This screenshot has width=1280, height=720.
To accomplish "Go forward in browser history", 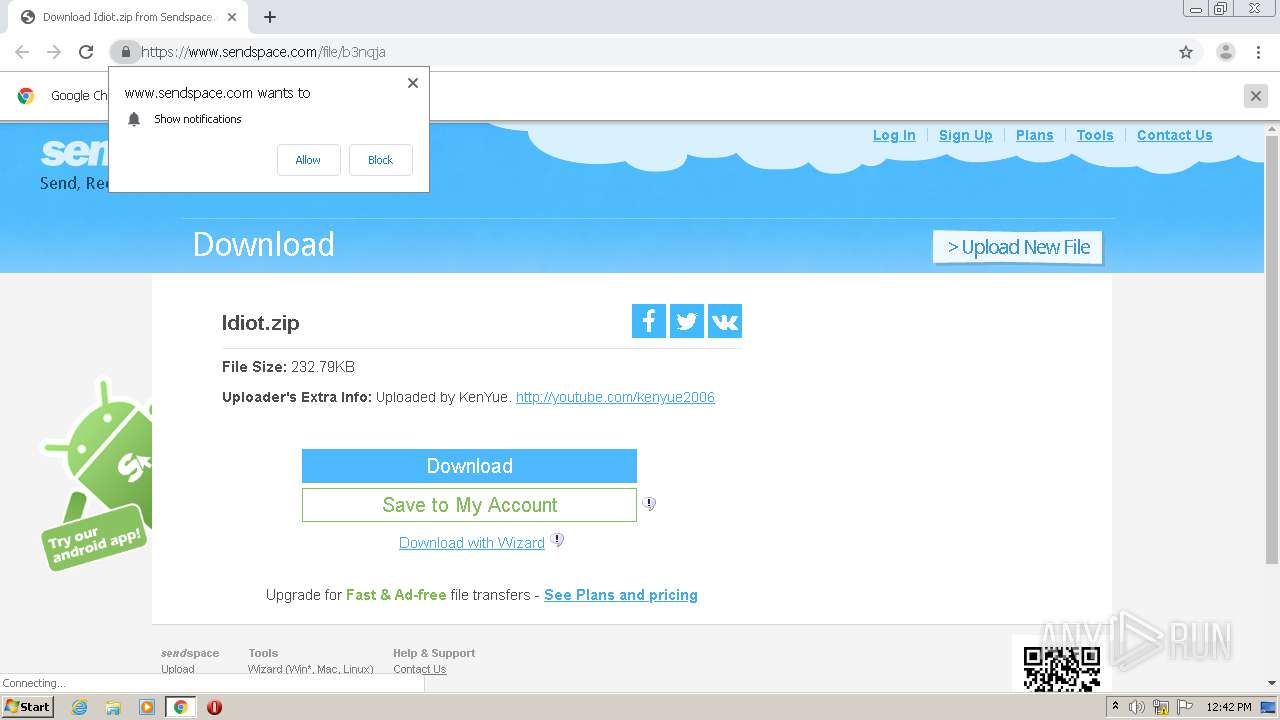I will (x=54, y=52).
